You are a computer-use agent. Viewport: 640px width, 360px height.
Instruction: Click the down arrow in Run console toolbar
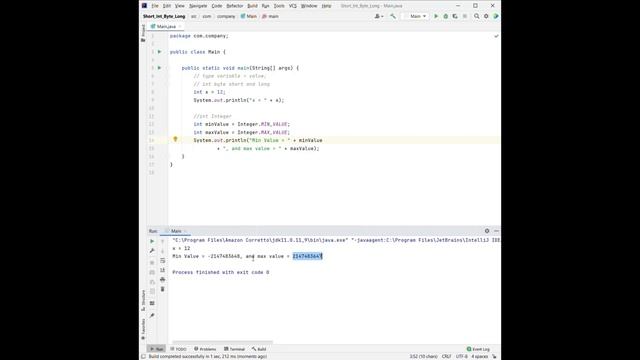[162, 251]
